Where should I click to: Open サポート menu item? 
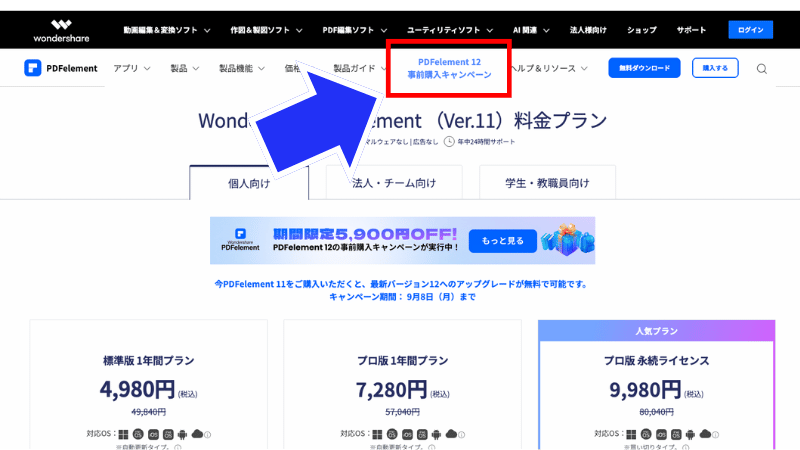tap(691, 30)
